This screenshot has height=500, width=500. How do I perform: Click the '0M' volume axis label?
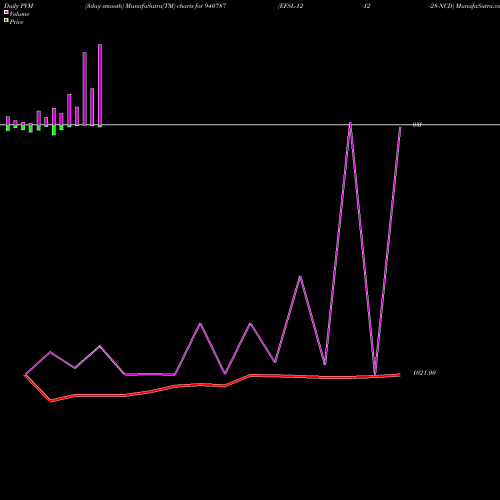[417, 125]
